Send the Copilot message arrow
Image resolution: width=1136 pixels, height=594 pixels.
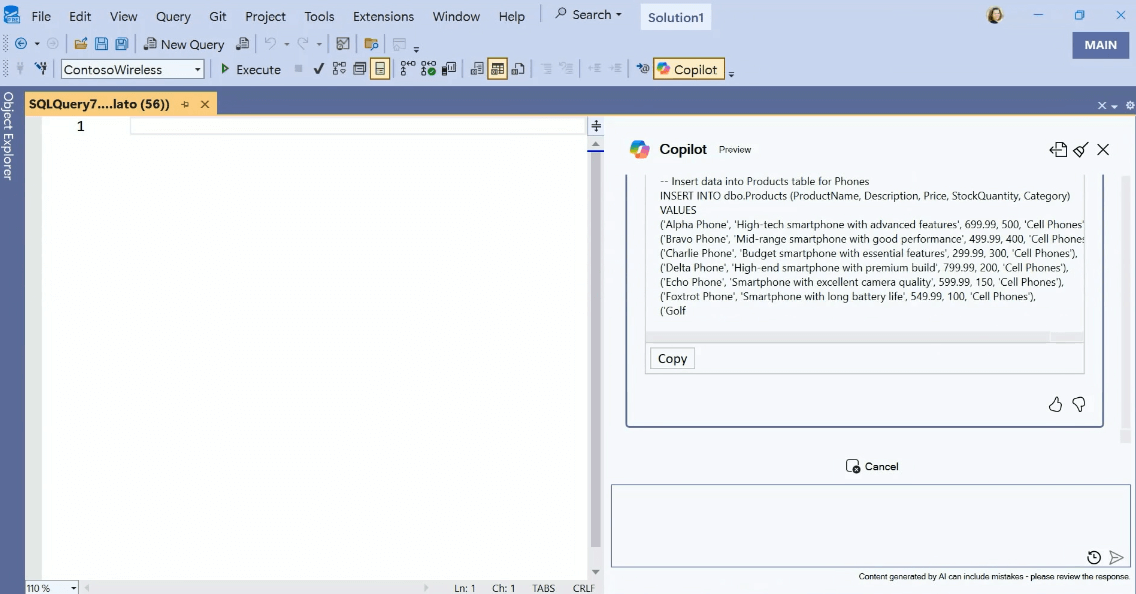(1116, 557)
